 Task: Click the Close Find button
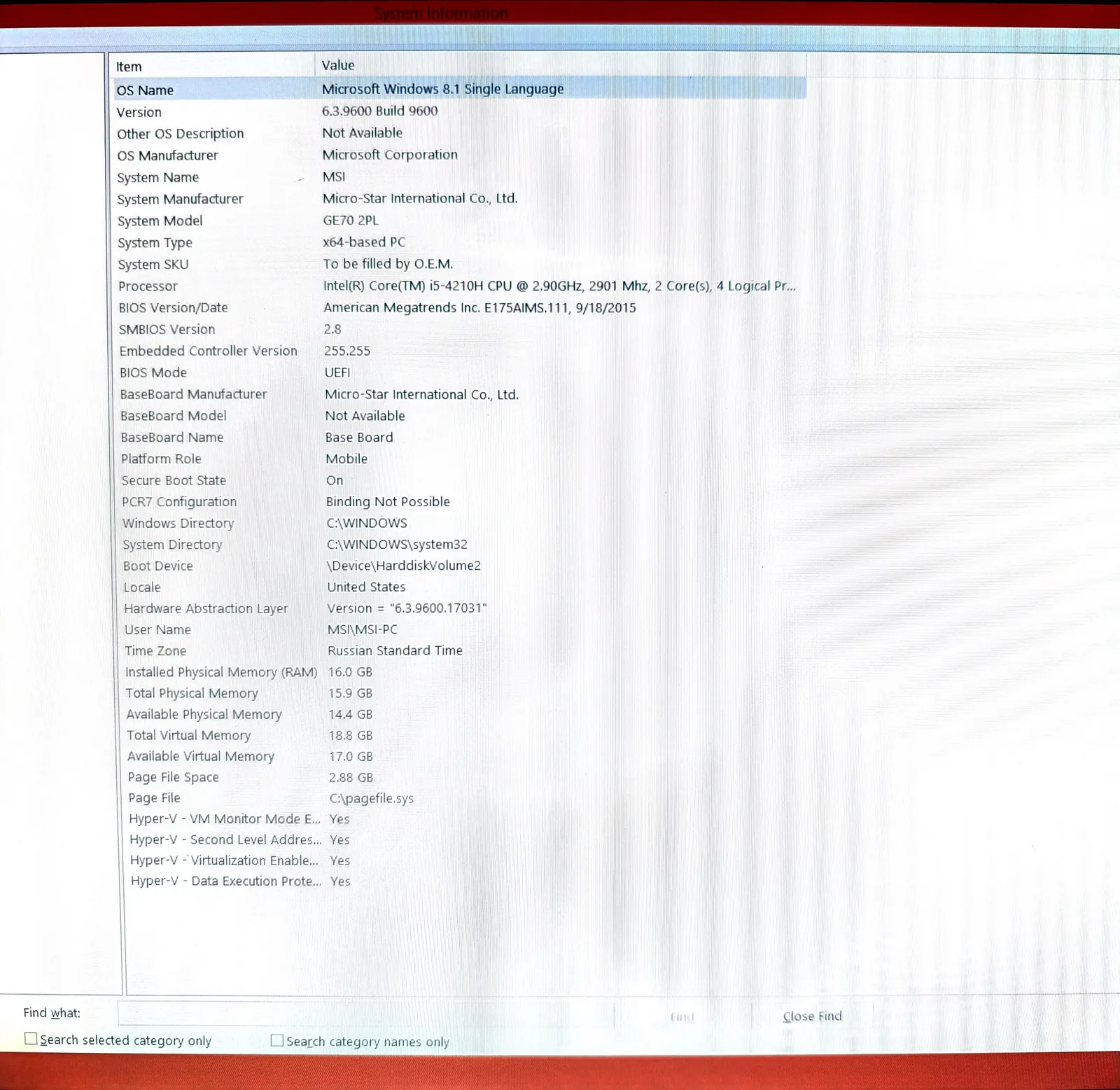(x=812, y=1016)
